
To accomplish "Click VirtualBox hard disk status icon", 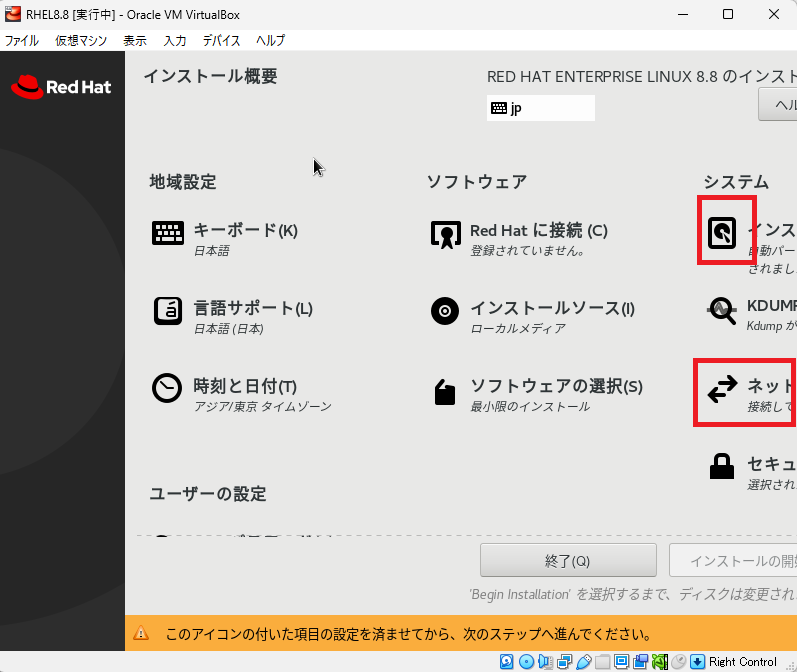I will [507, 661].
